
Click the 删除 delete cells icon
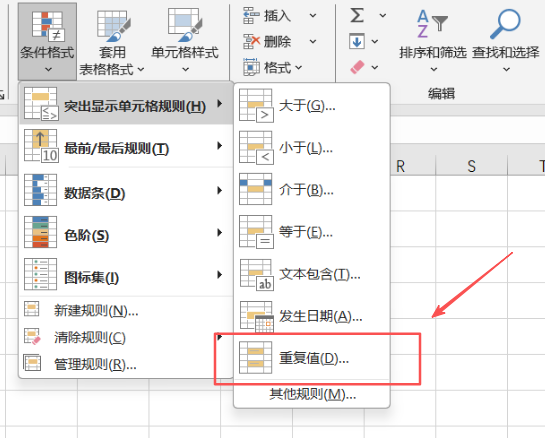pyautogui.click(x=251, y=42)
